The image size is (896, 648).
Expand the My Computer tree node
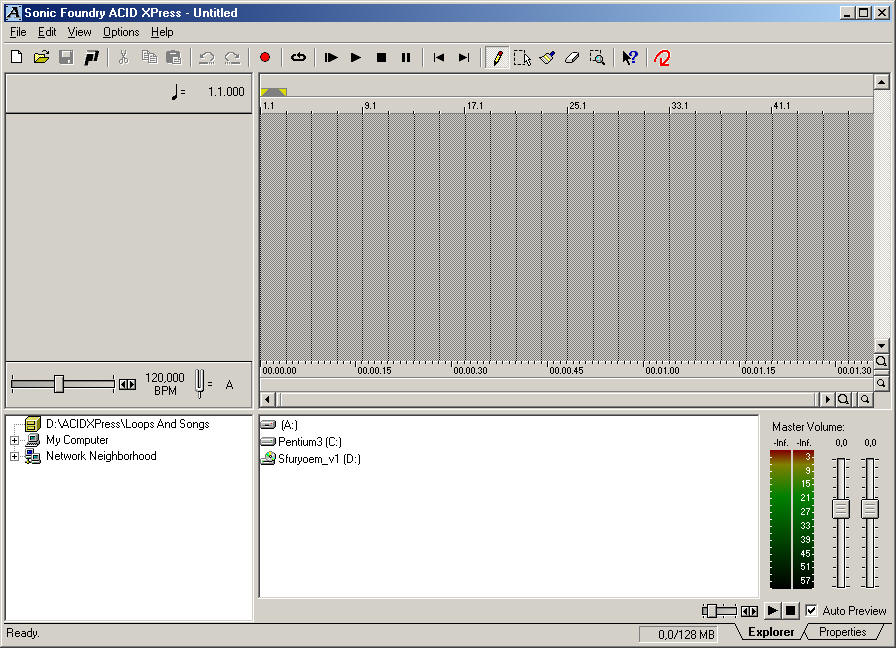point(14,440)
